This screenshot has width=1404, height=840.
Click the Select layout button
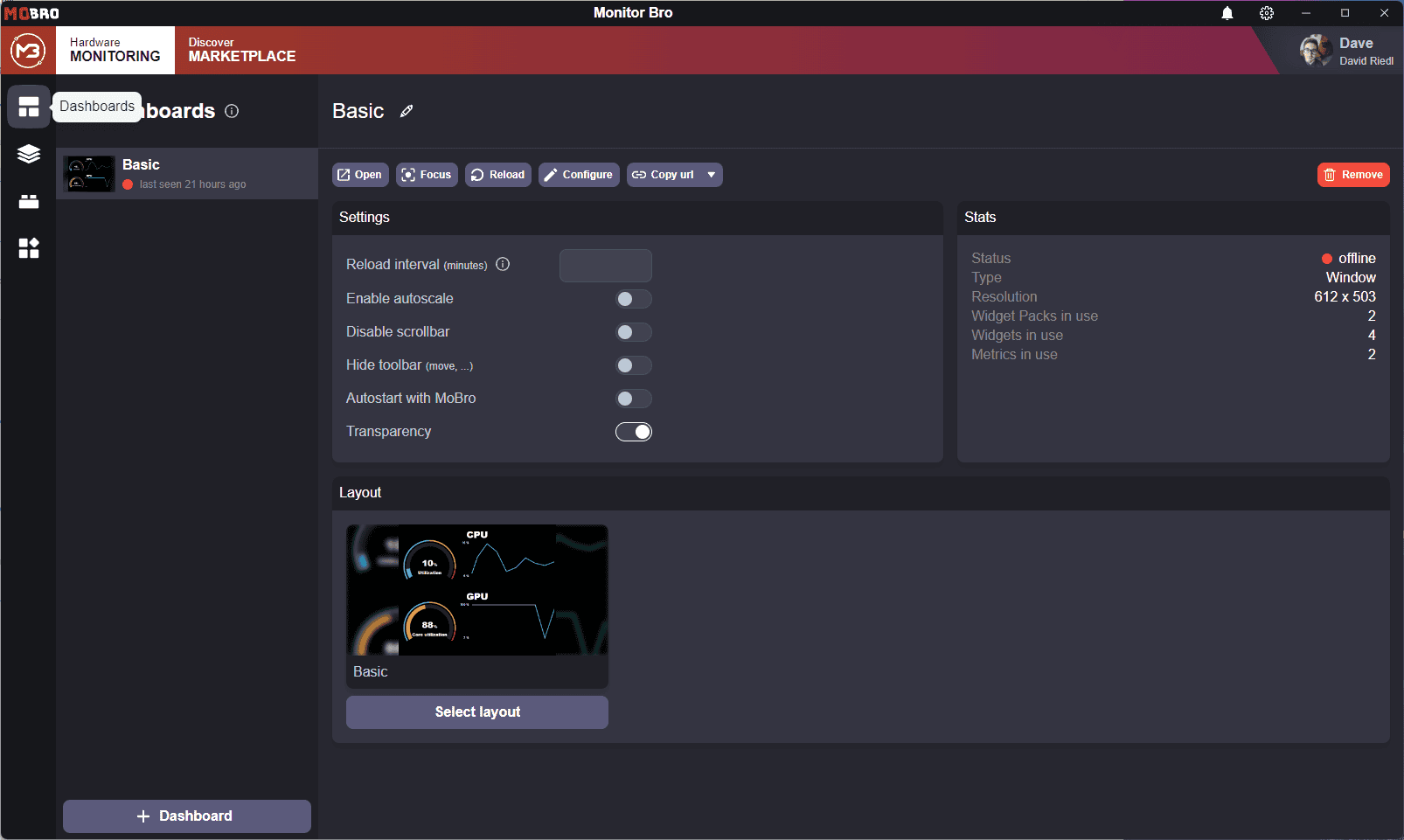click(x=477, y=712)
